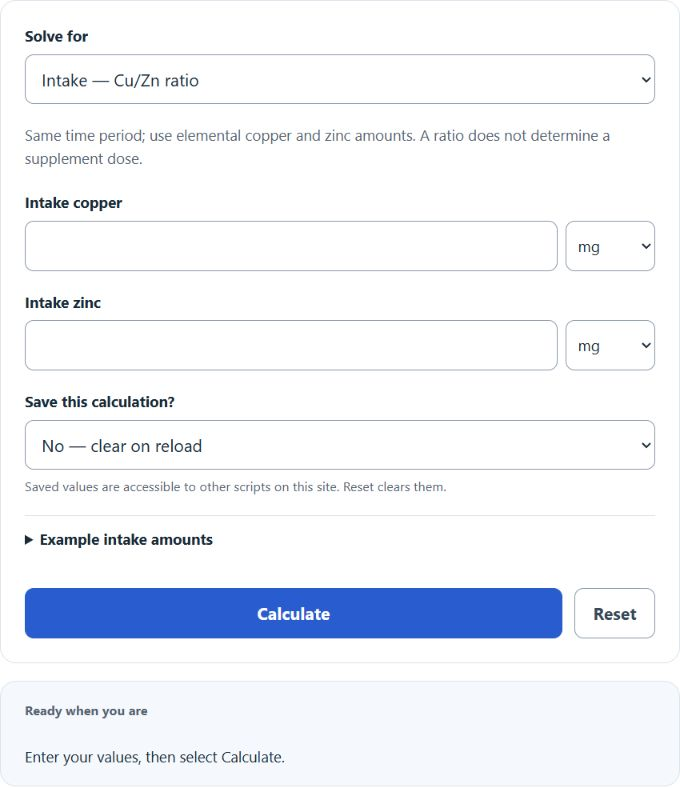Open the Solve for dropdown
Viewport: 680px width, 788px height.
[x=340, y=79]
